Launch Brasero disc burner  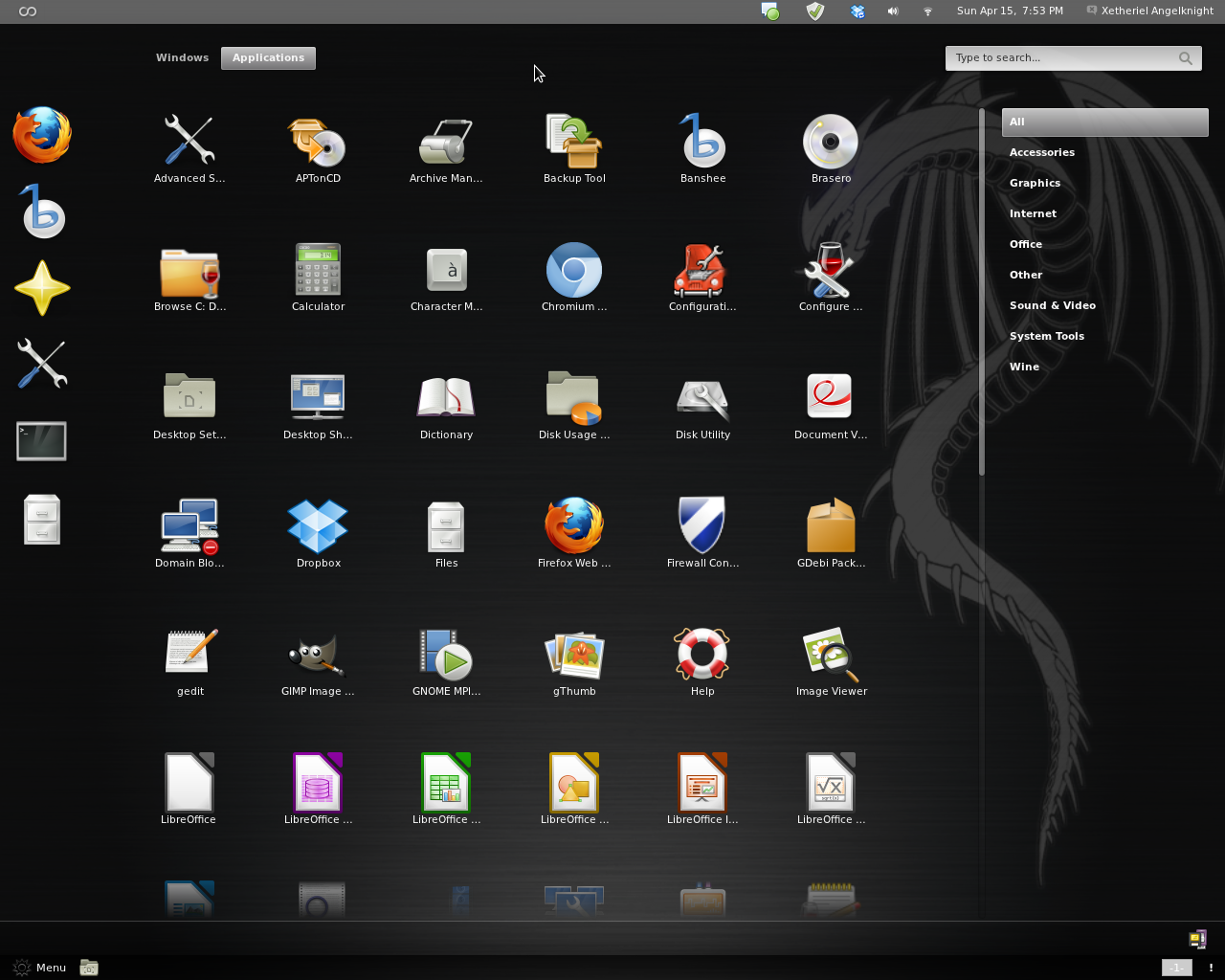pos(831,140)
